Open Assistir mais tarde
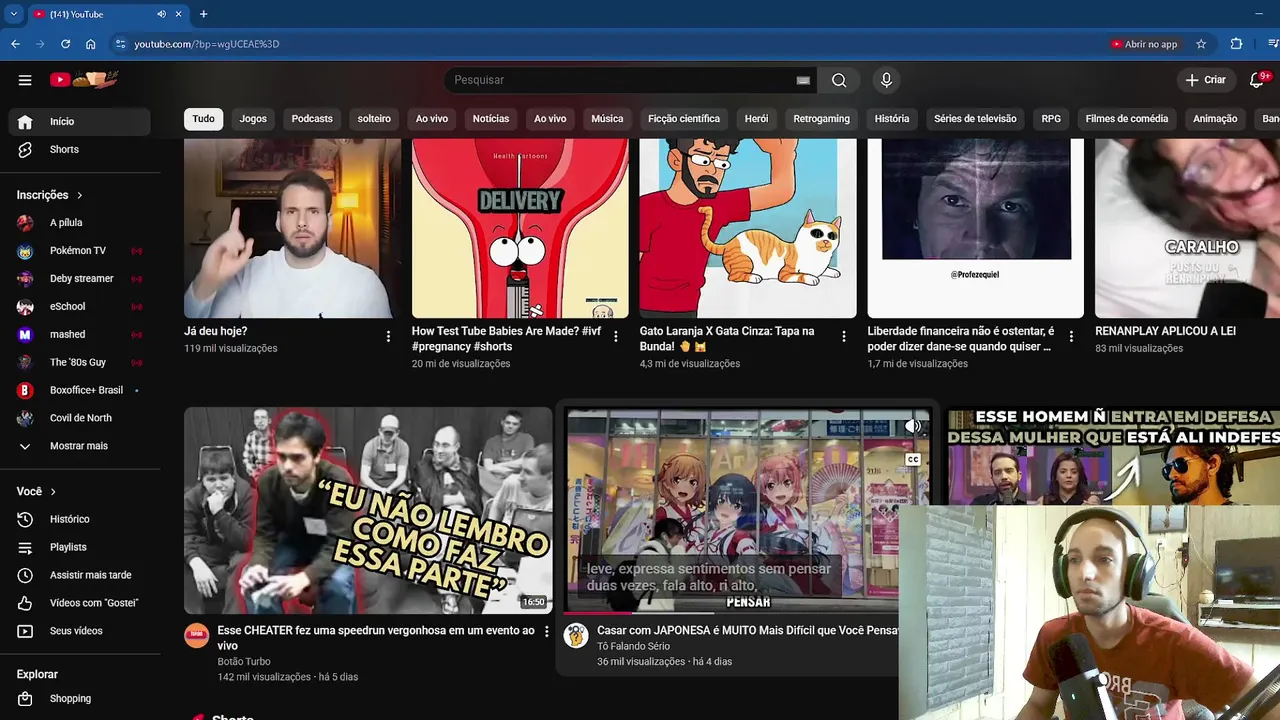Image resolution: width=1280 pixels, height=720 pixels. click(80, 575)
